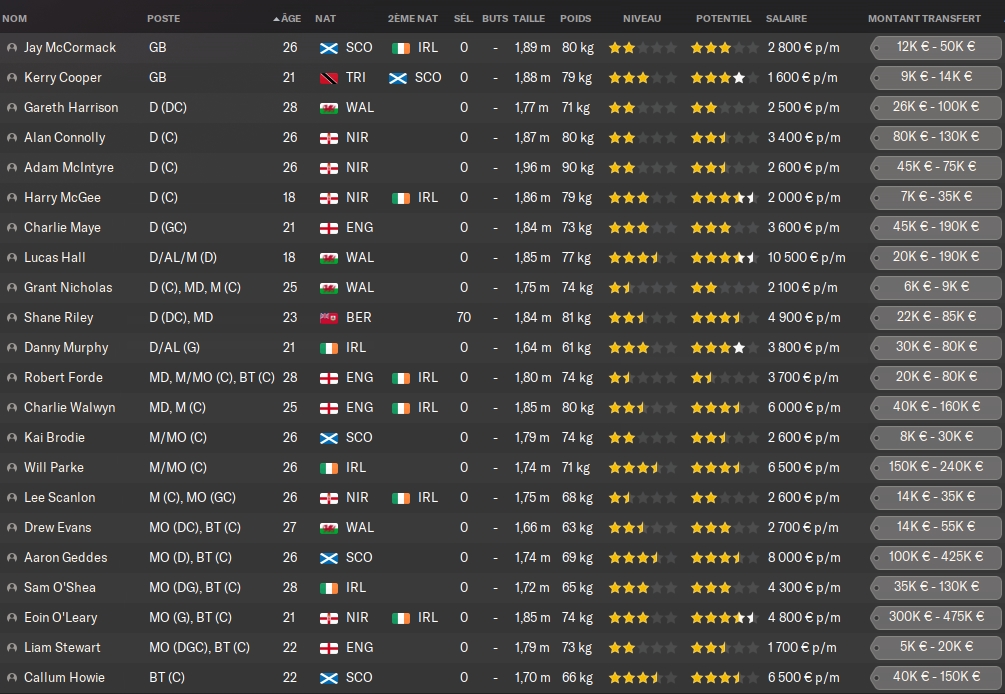Click the person icon beside Eoin O'Leary
Screen dimensions: 1005x694
(11, 618)
